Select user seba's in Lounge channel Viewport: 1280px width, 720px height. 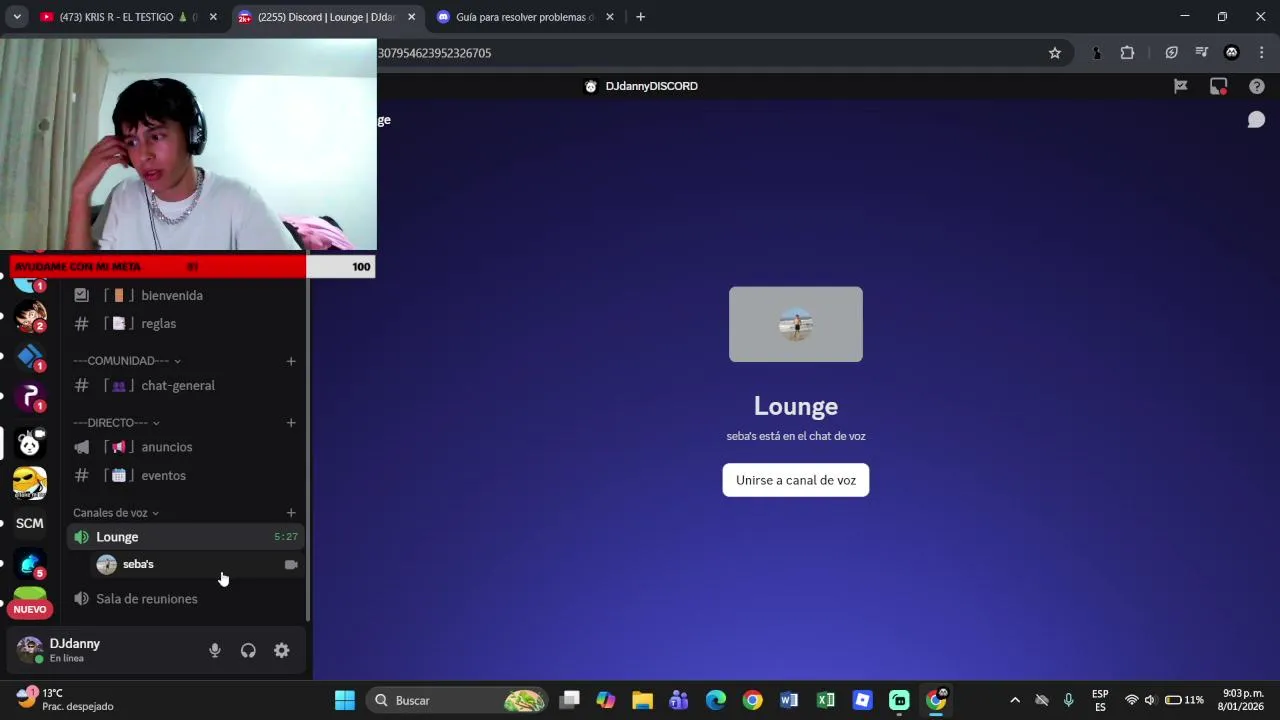tap(138, 564)
